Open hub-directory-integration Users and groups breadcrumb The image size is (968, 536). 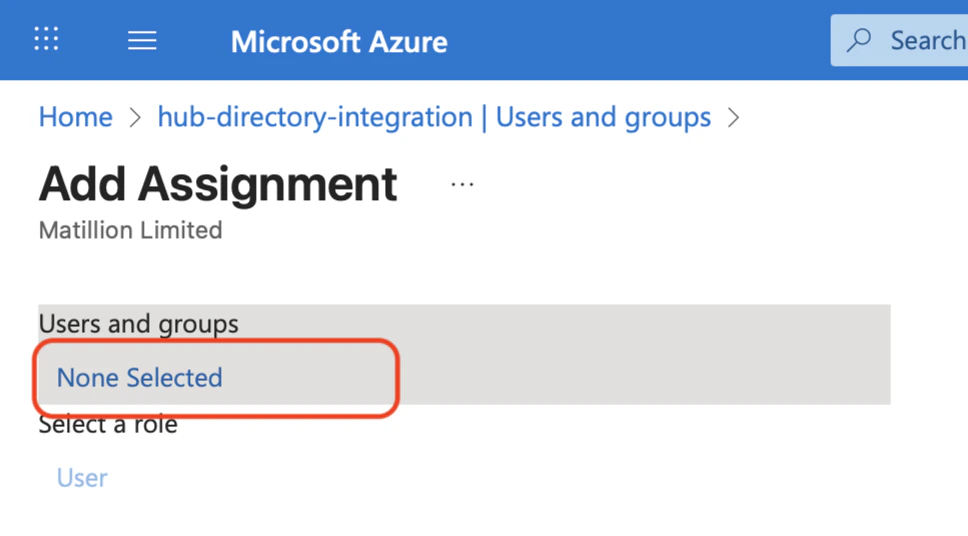tap(434, 117)
